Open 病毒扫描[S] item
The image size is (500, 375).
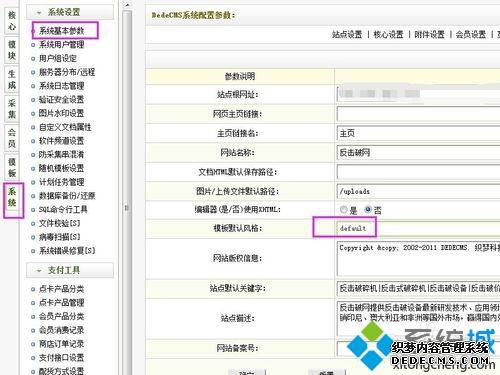pyautogui.click(x=60, y=237)
